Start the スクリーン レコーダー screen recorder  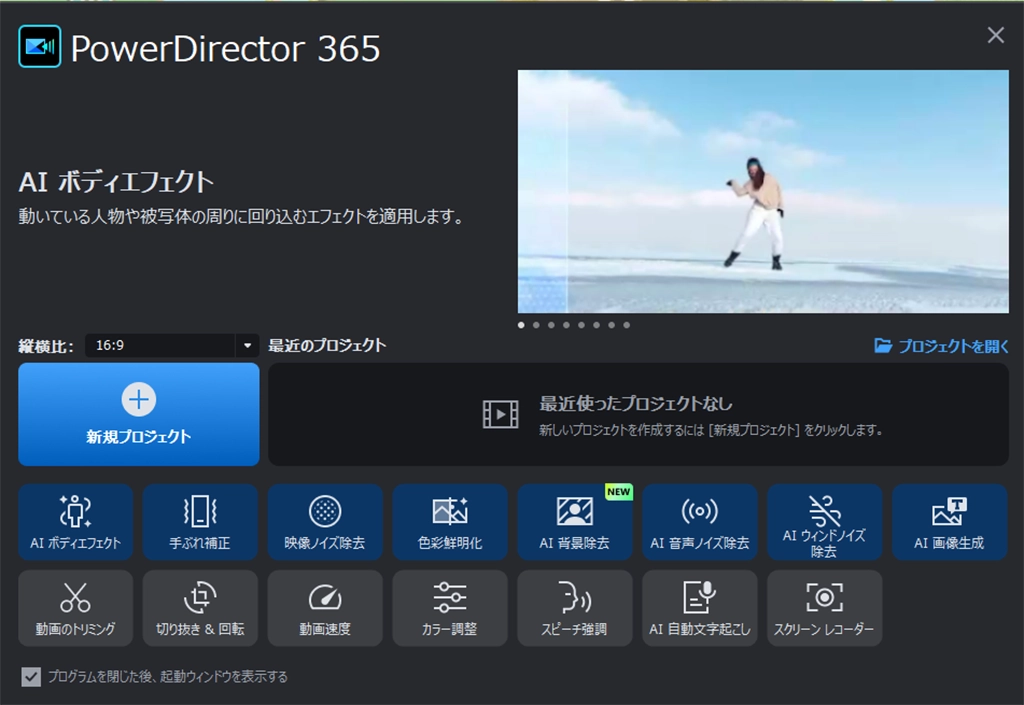tap(824, 608)
